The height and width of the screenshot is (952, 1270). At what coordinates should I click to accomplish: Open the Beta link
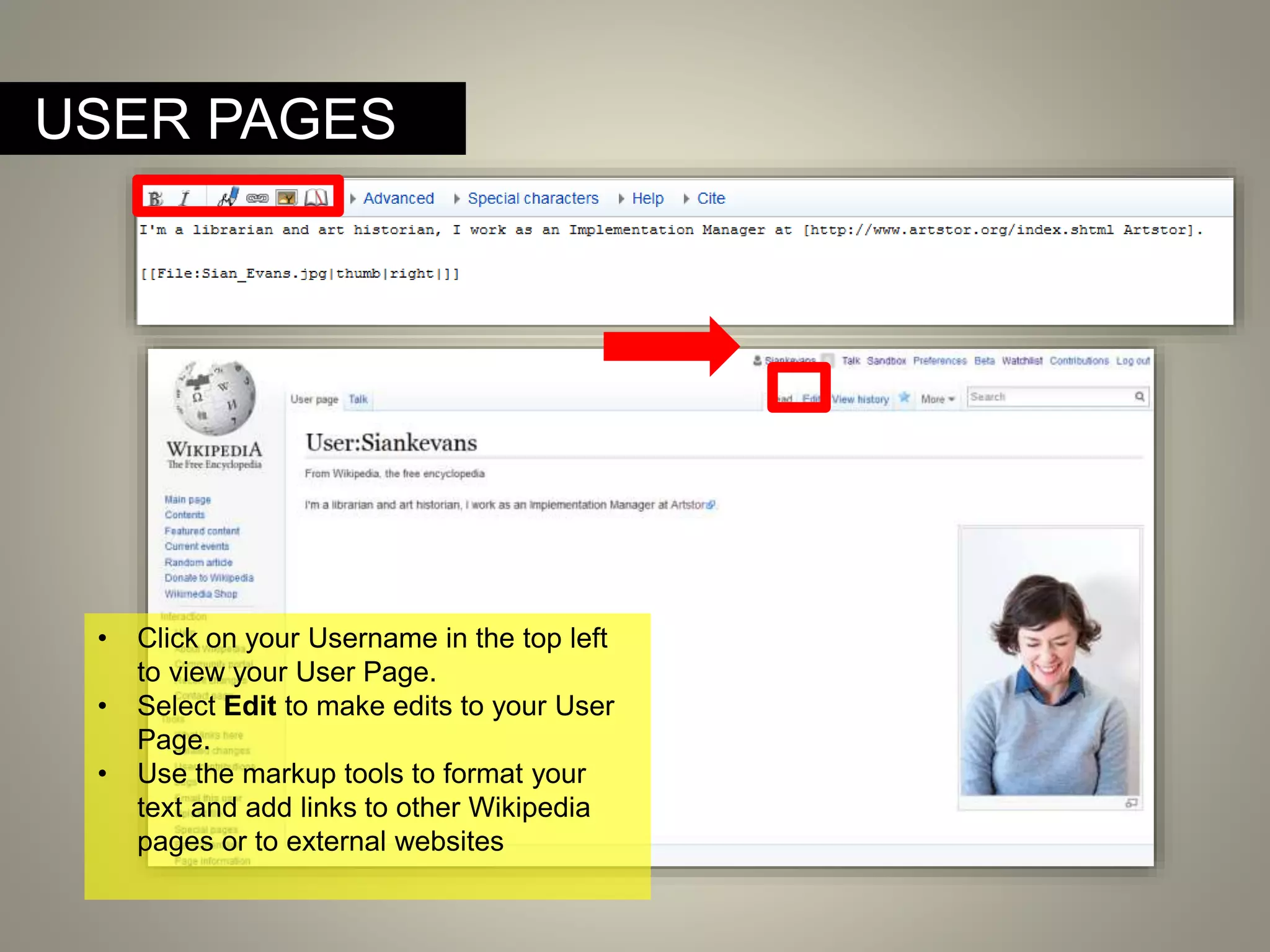click(984, 361)
